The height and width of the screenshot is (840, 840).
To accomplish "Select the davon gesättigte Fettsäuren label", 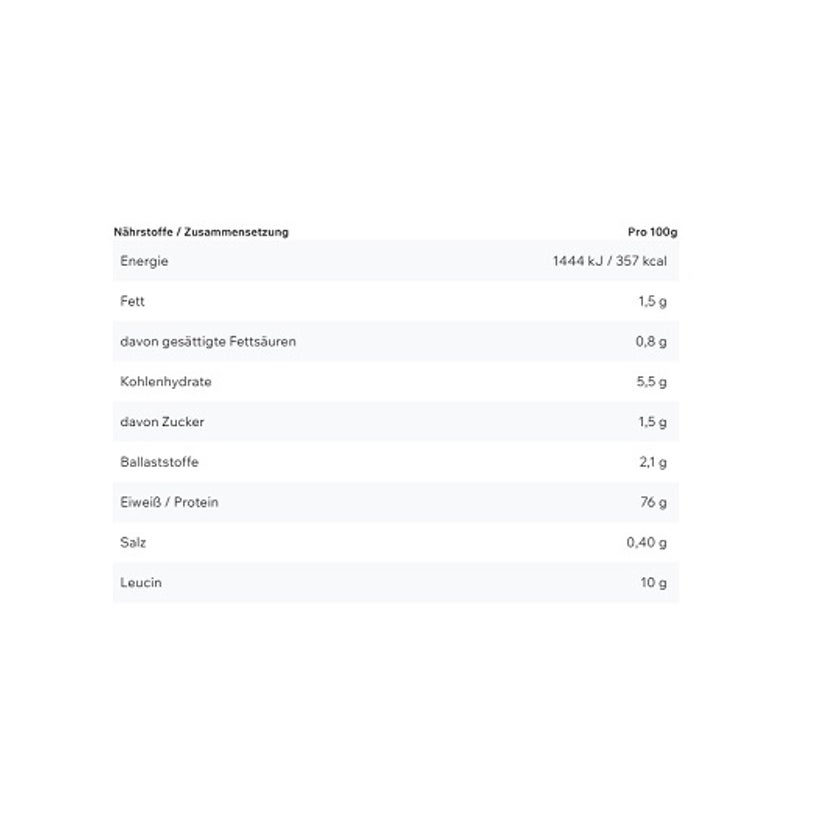I will pyautogui.click(x=208, y=341).
